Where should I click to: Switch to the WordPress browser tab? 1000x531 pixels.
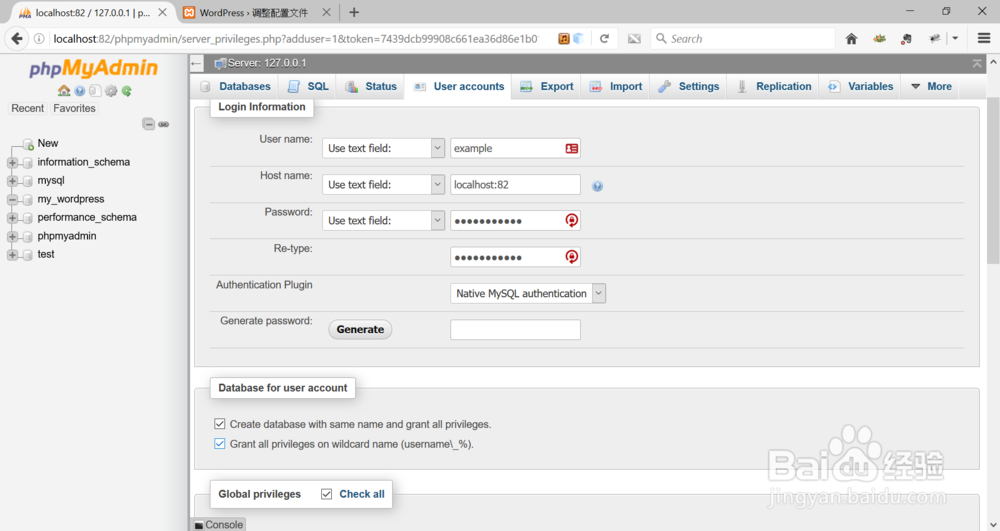(255, 13)
